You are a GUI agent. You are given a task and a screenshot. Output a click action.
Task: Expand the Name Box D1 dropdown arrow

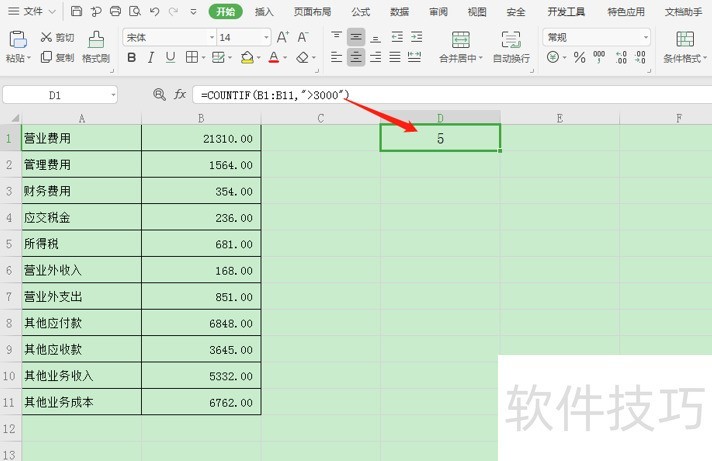click(113, 95)
